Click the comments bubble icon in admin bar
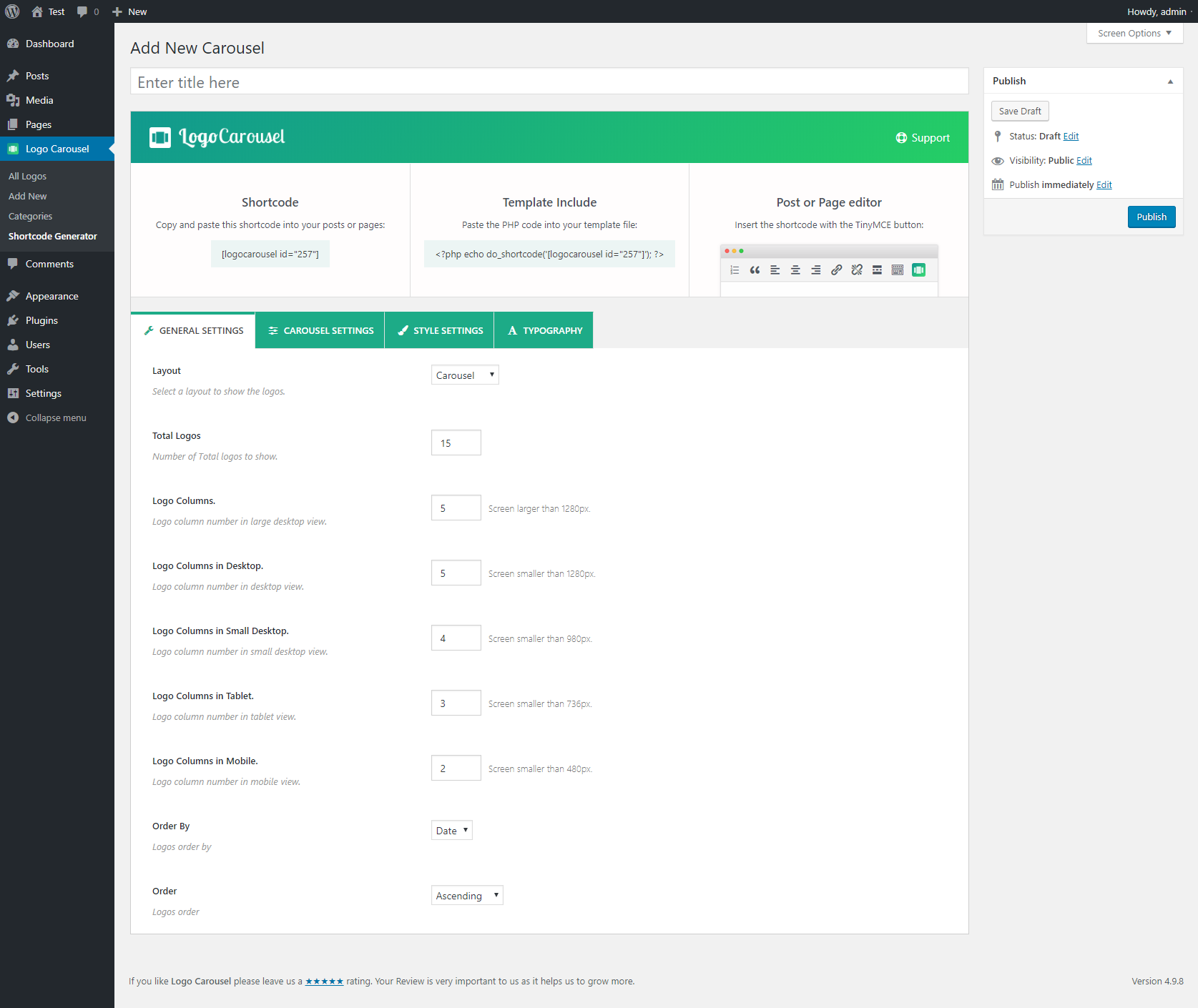 (82, 11)
